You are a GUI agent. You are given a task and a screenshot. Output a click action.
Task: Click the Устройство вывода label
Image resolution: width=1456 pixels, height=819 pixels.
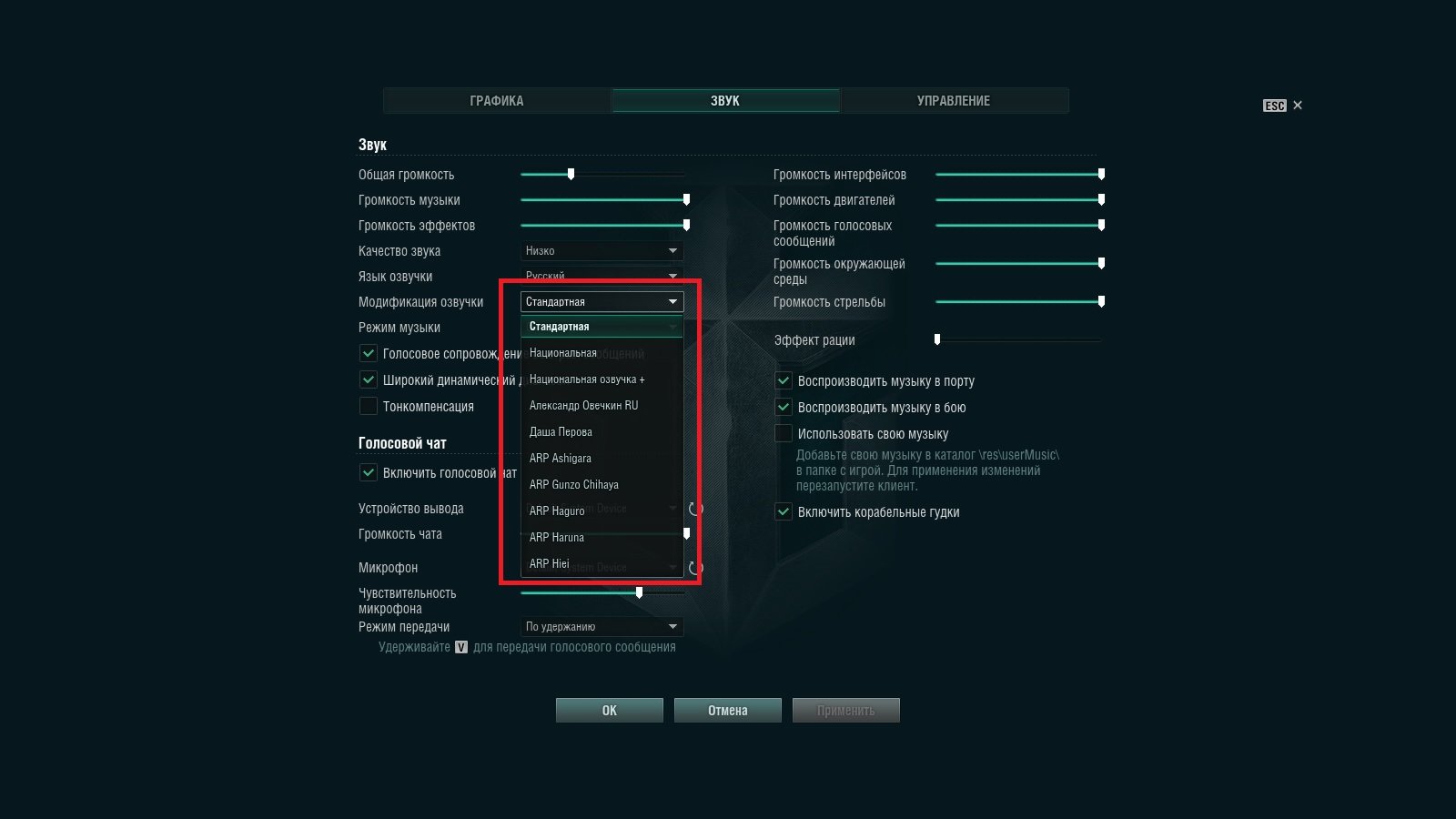click(x=411, y=509)
